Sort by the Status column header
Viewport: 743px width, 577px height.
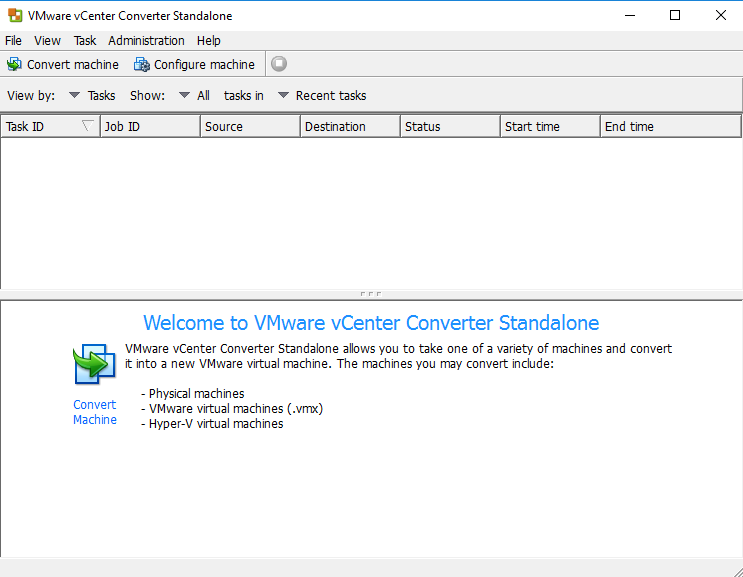click(x=450, y=126)
